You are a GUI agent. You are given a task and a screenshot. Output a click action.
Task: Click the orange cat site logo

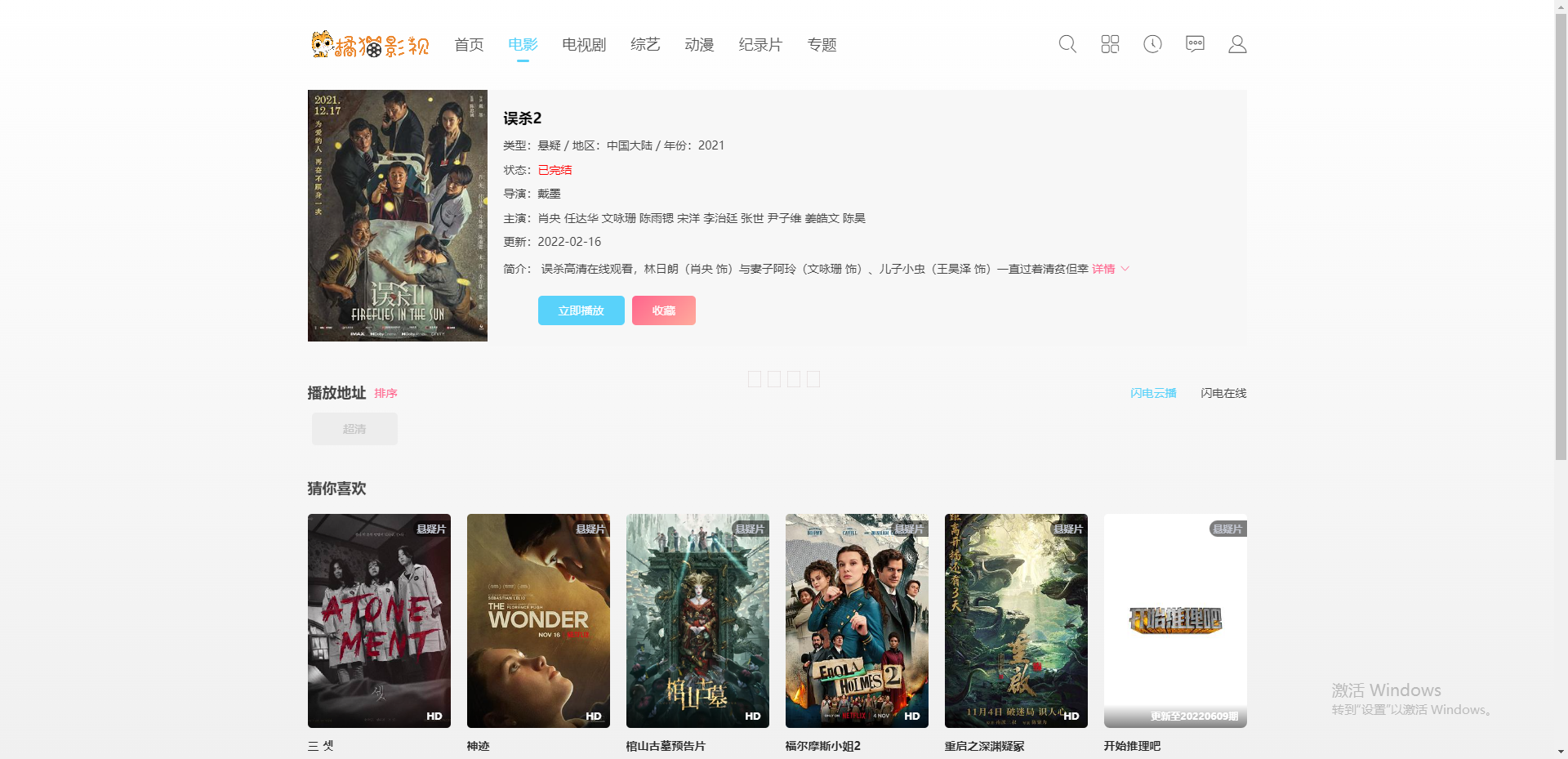tap(369, 44)
